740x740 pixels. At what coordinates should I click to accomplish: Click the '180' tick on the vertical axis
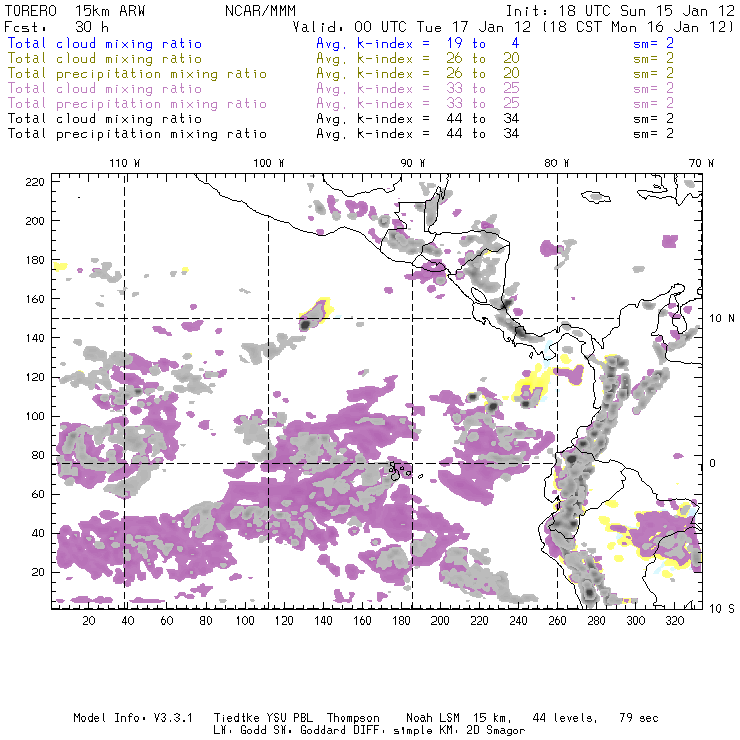35,260
